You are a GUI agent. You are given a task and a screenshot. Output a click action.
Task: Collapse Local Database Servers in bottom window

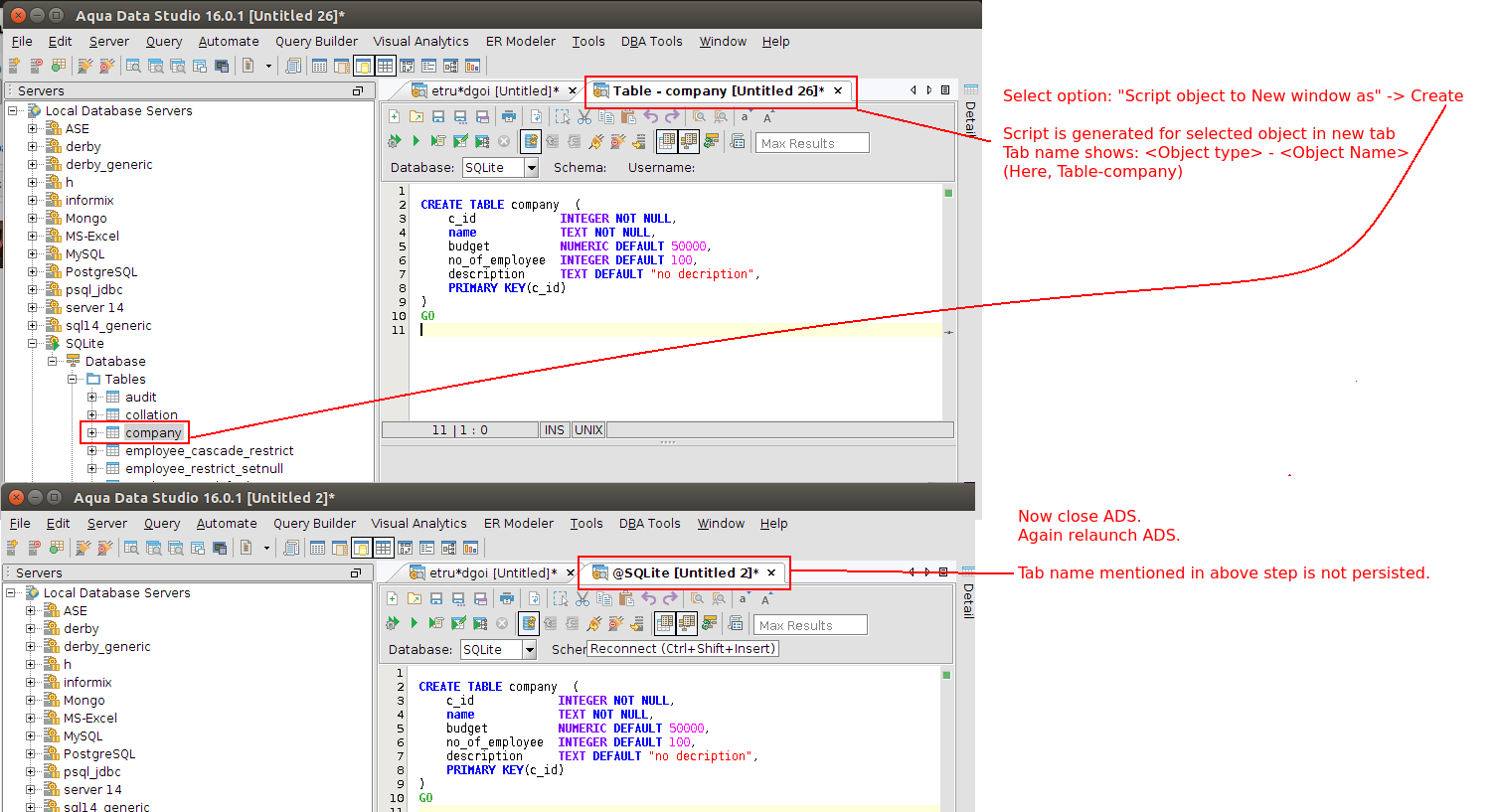[x=11, y=593]
